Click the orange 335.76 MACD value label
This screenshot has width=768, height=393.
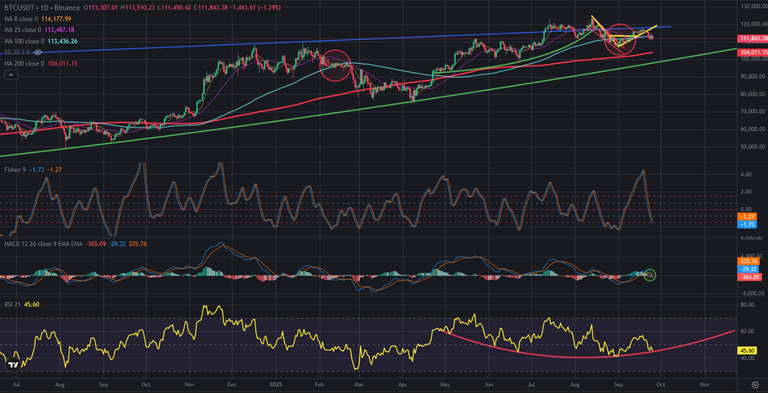pyautogui.click(x=747, y=262)
